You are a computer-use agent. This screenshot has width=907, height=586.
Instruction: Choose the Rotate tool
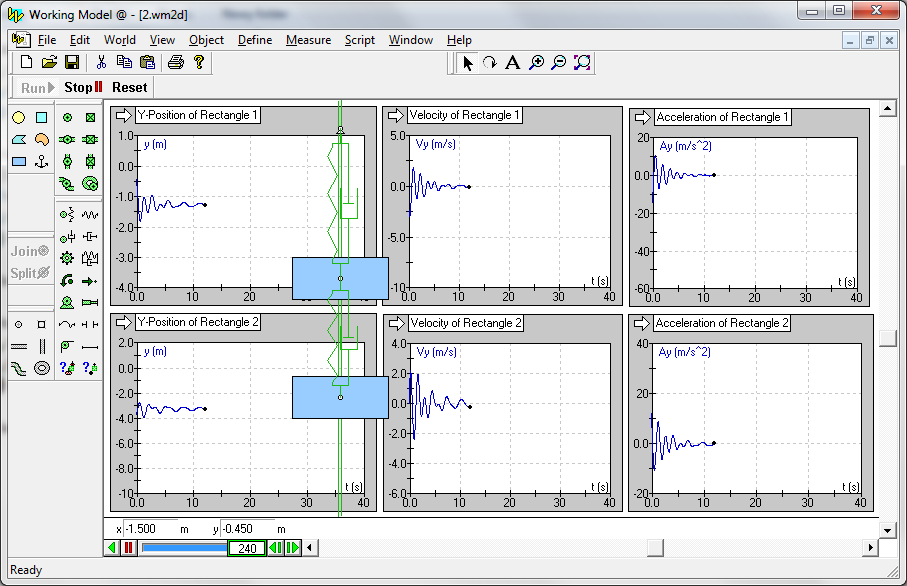coord(490,62)
